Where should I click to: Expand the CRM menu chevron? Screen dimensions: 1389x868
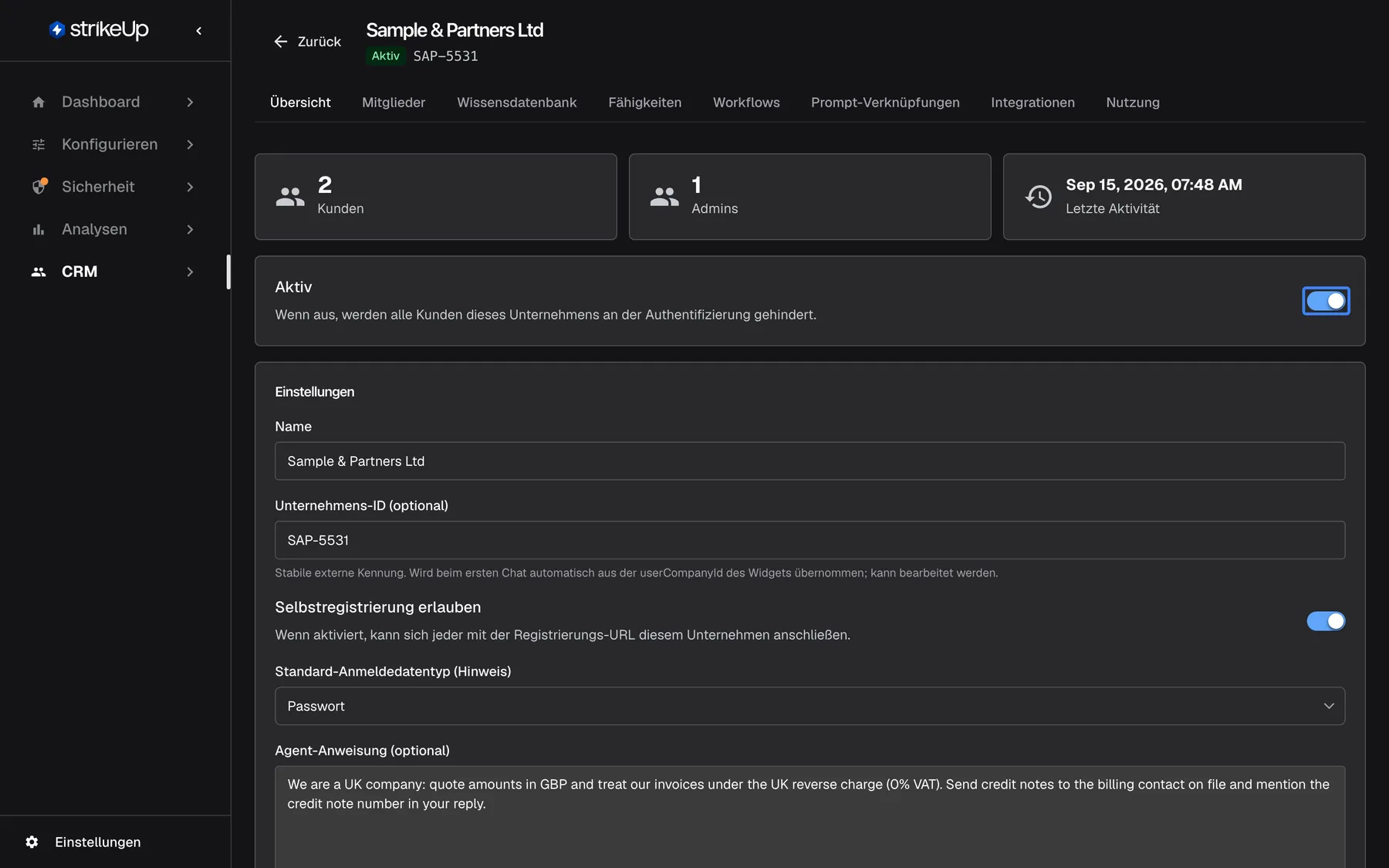tap(190, 272)
